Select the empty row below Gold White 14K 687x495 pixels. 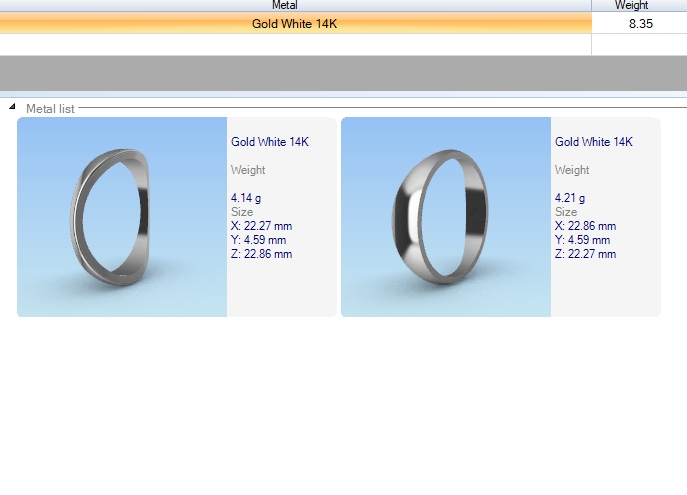click(296, 44)
